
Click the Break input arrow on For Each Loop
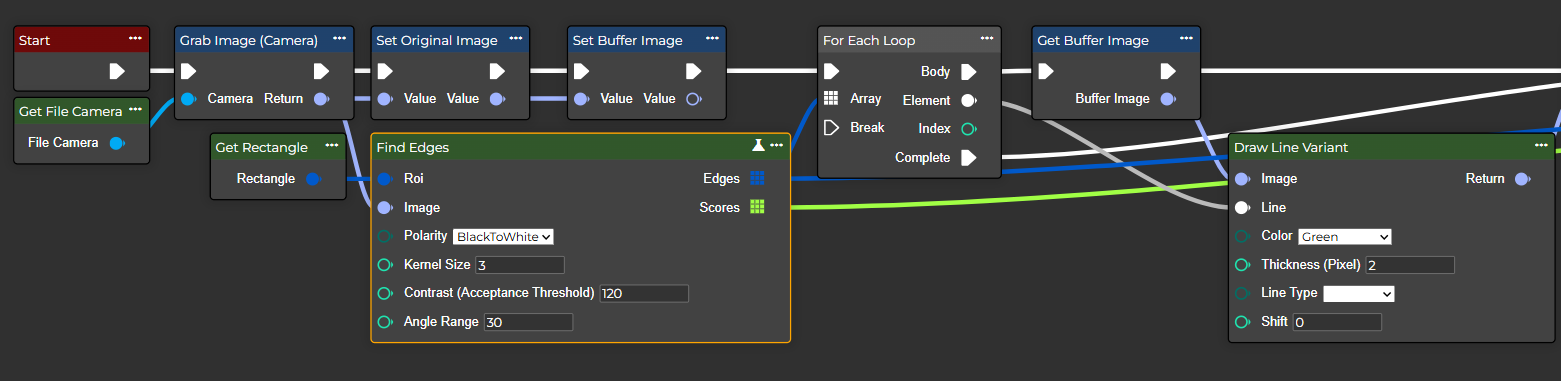(x=831, y=128)
